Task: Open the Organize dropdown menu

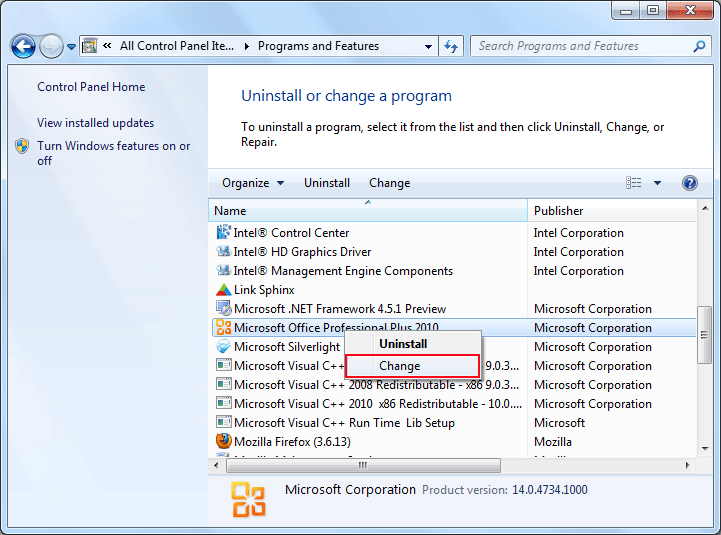Action: pos(253,183)
